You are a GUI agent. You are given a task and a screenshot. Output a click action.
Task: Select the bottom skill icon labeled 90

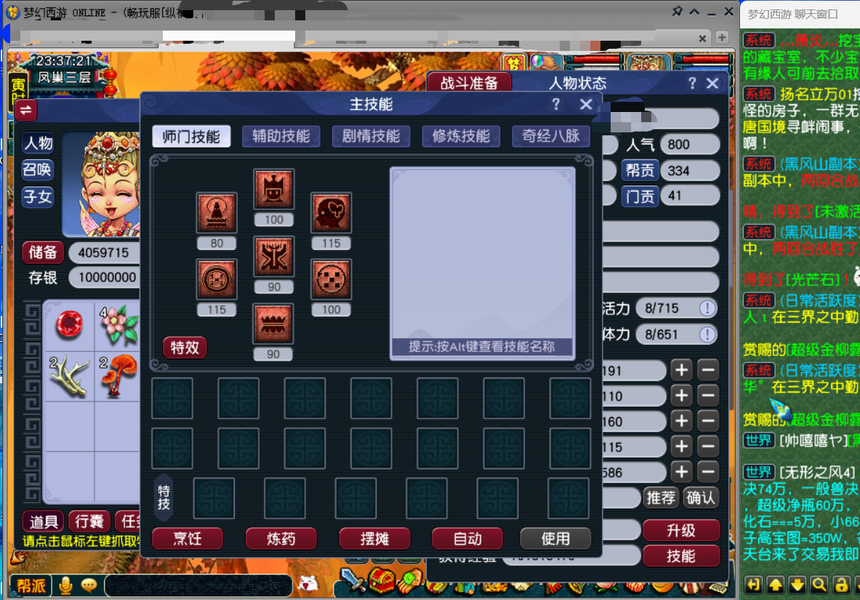[x=273, y=324]
